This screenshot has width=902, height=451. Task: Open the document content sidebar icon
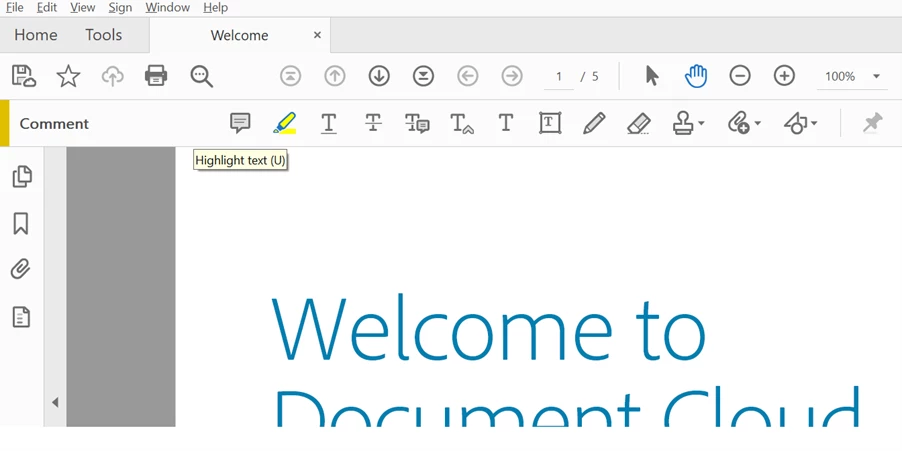click(21, 317)
